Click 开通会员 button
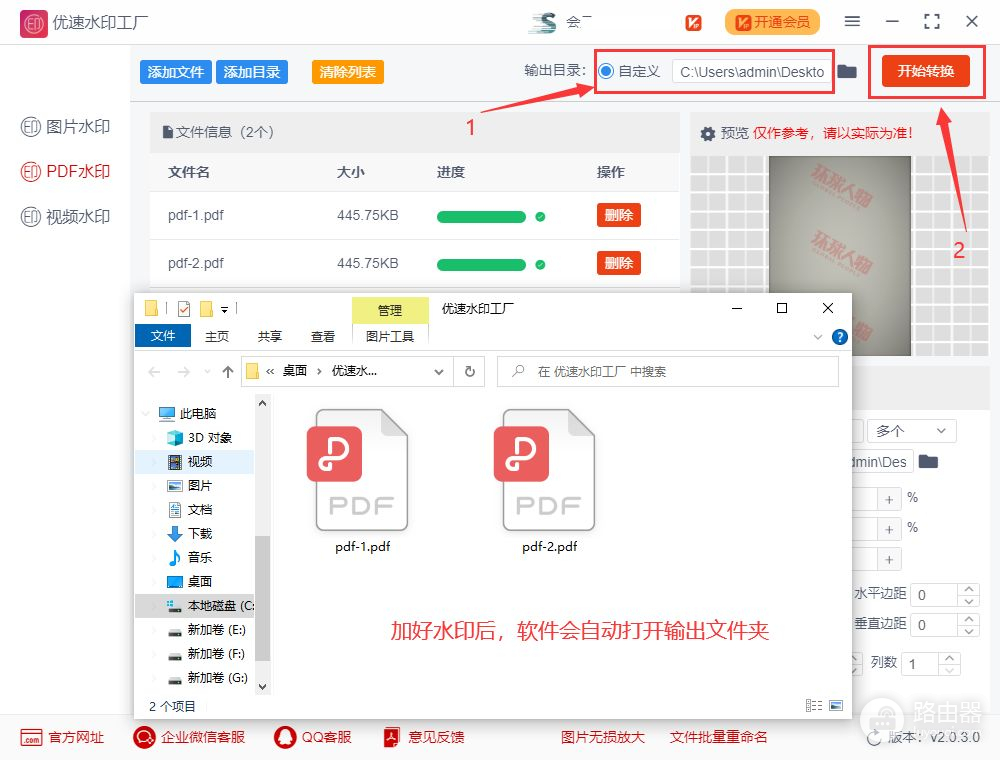The image size is (1000, 760). pyautogui.click(x=772, y=22)
